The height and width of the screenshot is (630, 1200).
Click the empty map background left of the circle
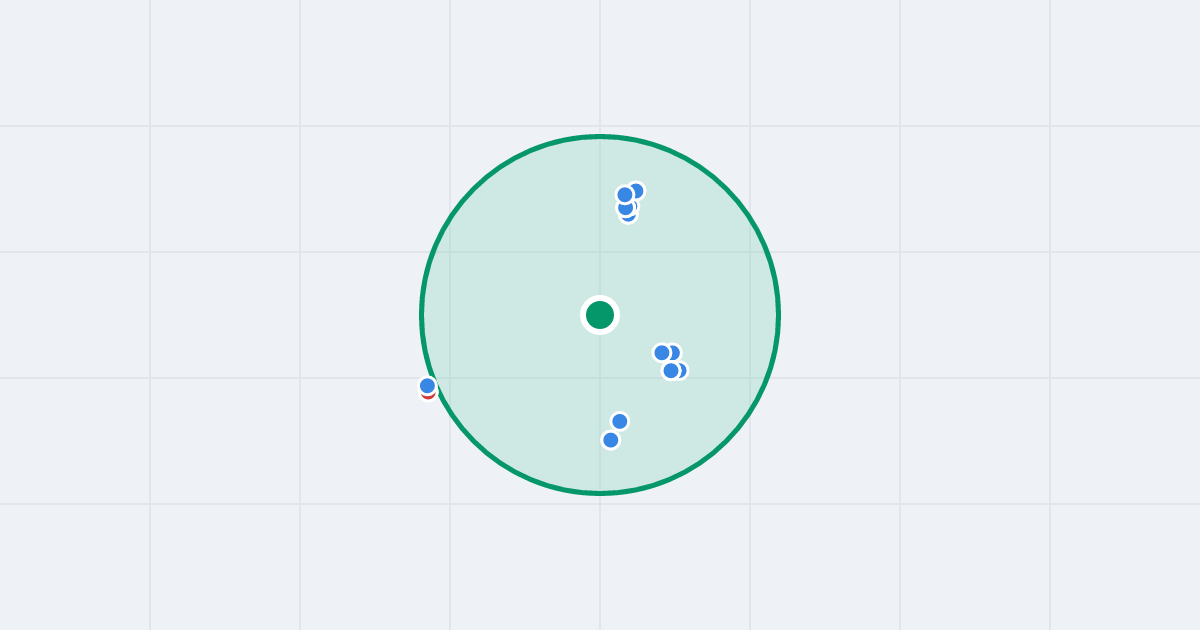pos(250,315)
